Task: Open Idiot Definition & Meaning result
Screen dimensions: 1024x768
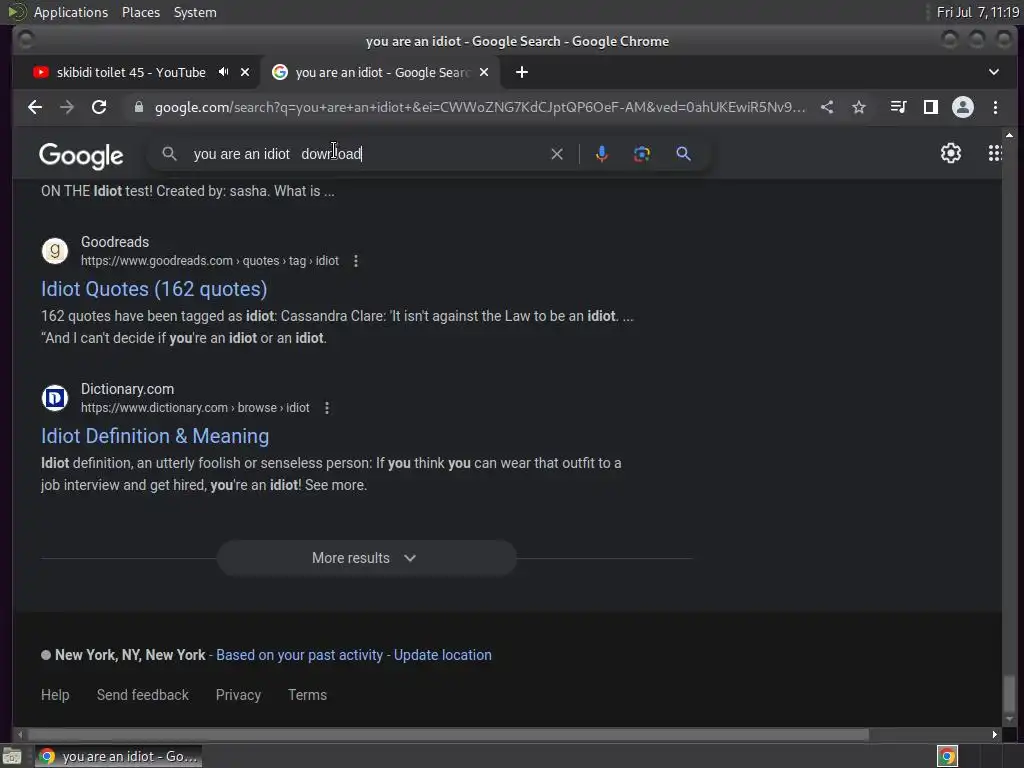Action: (x=155, y=436)
